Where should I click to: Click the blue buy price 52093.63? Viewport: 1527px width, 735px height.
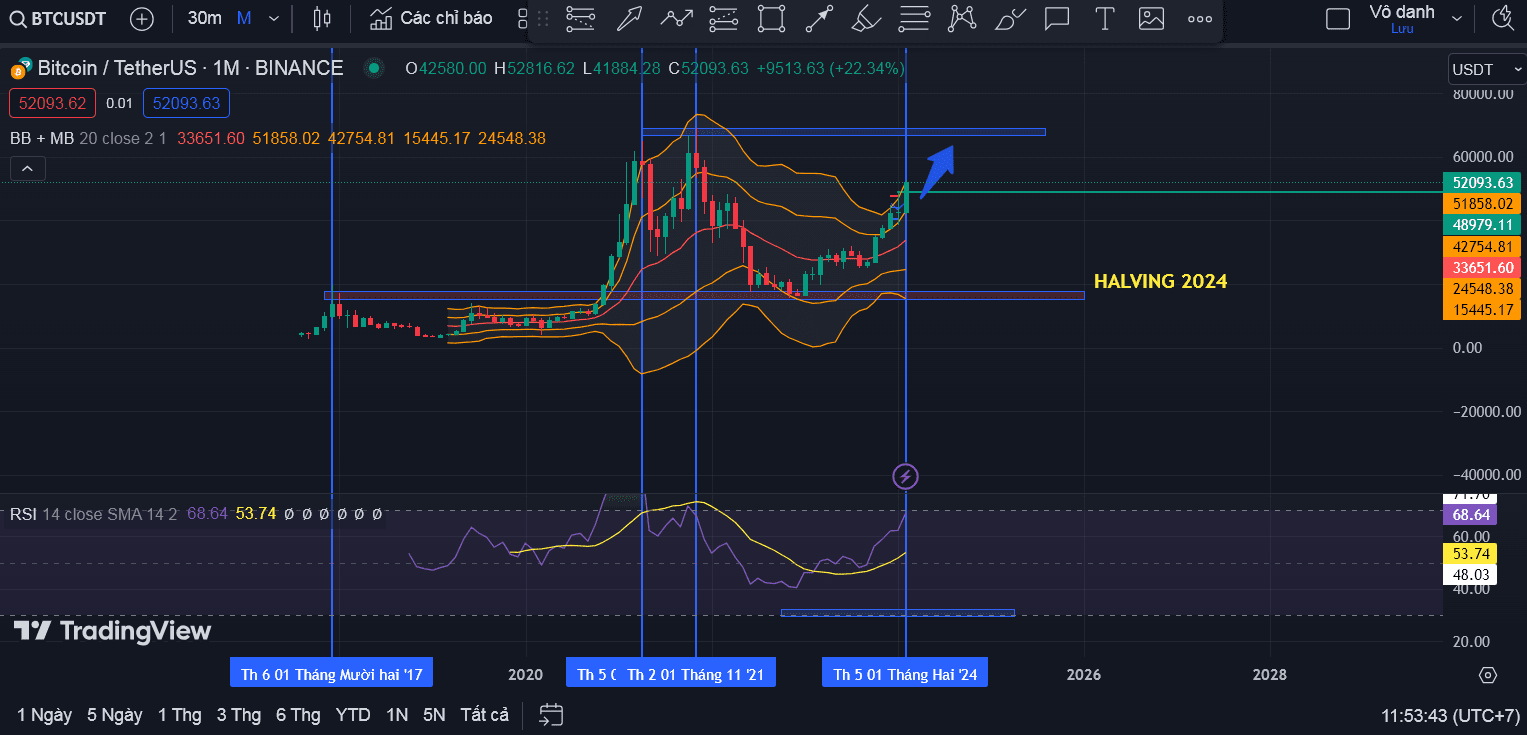[x=186, y=103]
